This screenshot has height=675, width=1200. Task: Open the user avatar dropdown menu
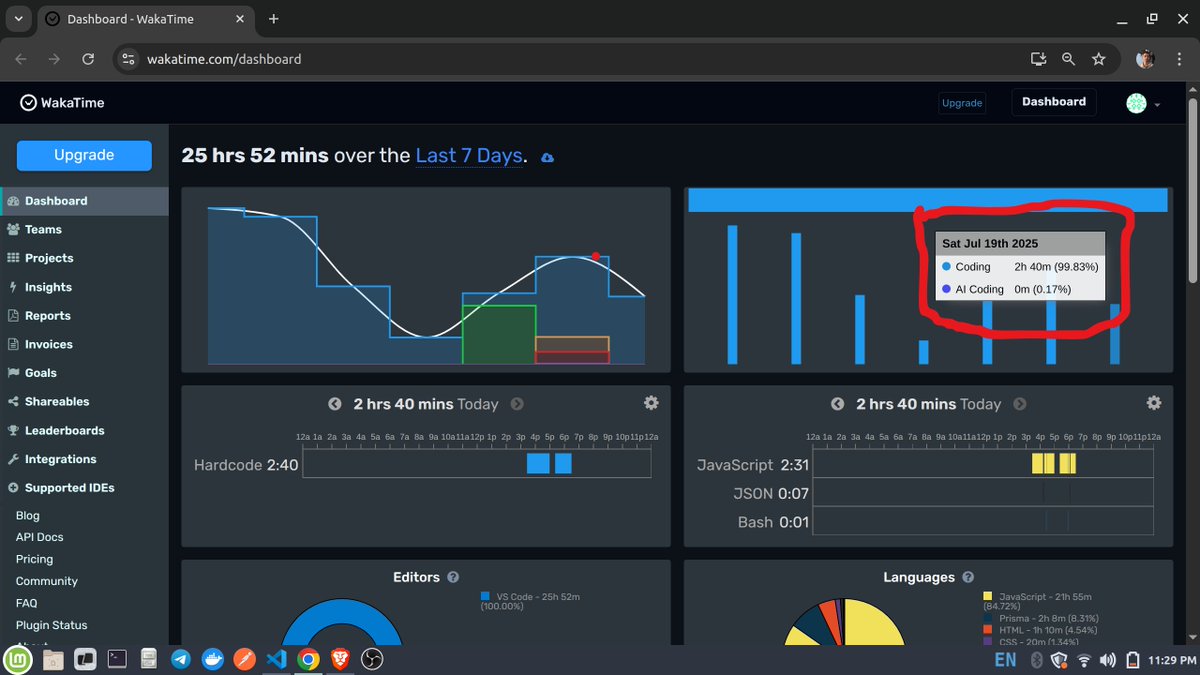[1143, 103]
